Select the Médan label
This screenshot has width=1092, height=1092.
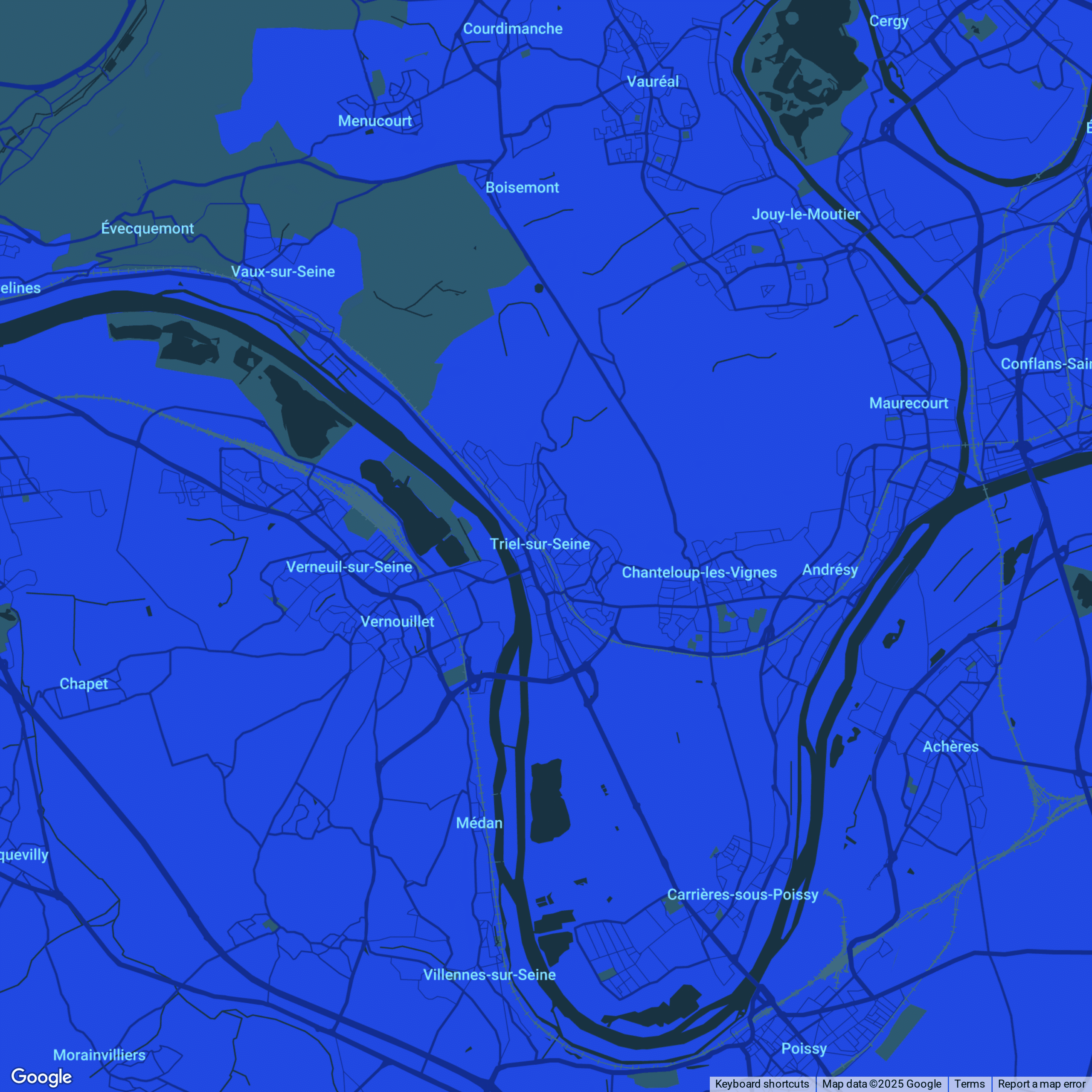tap(479, 823)
